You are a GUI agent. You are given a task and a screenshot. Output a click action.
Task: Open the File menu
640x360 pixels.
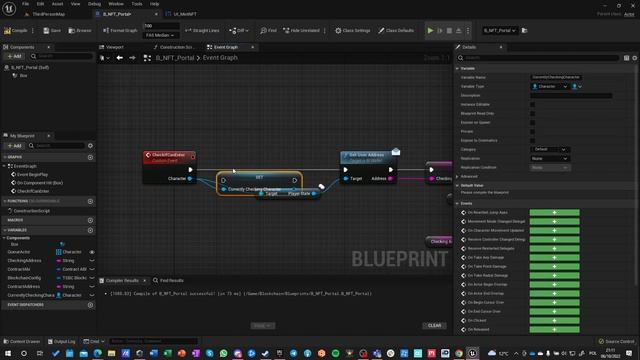tap(25, 4)
